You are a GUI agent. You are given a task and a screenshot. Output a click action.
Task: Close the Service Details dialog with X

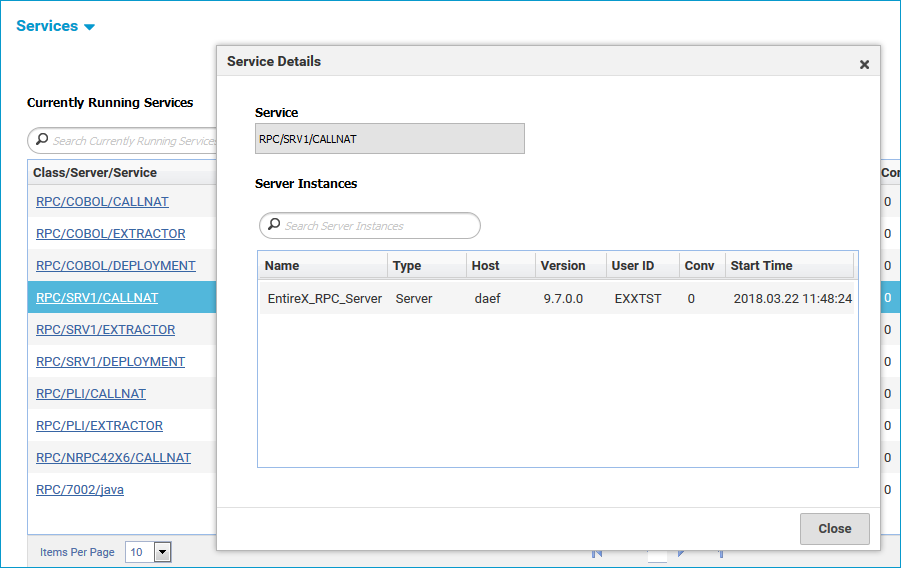click(864, 64)
